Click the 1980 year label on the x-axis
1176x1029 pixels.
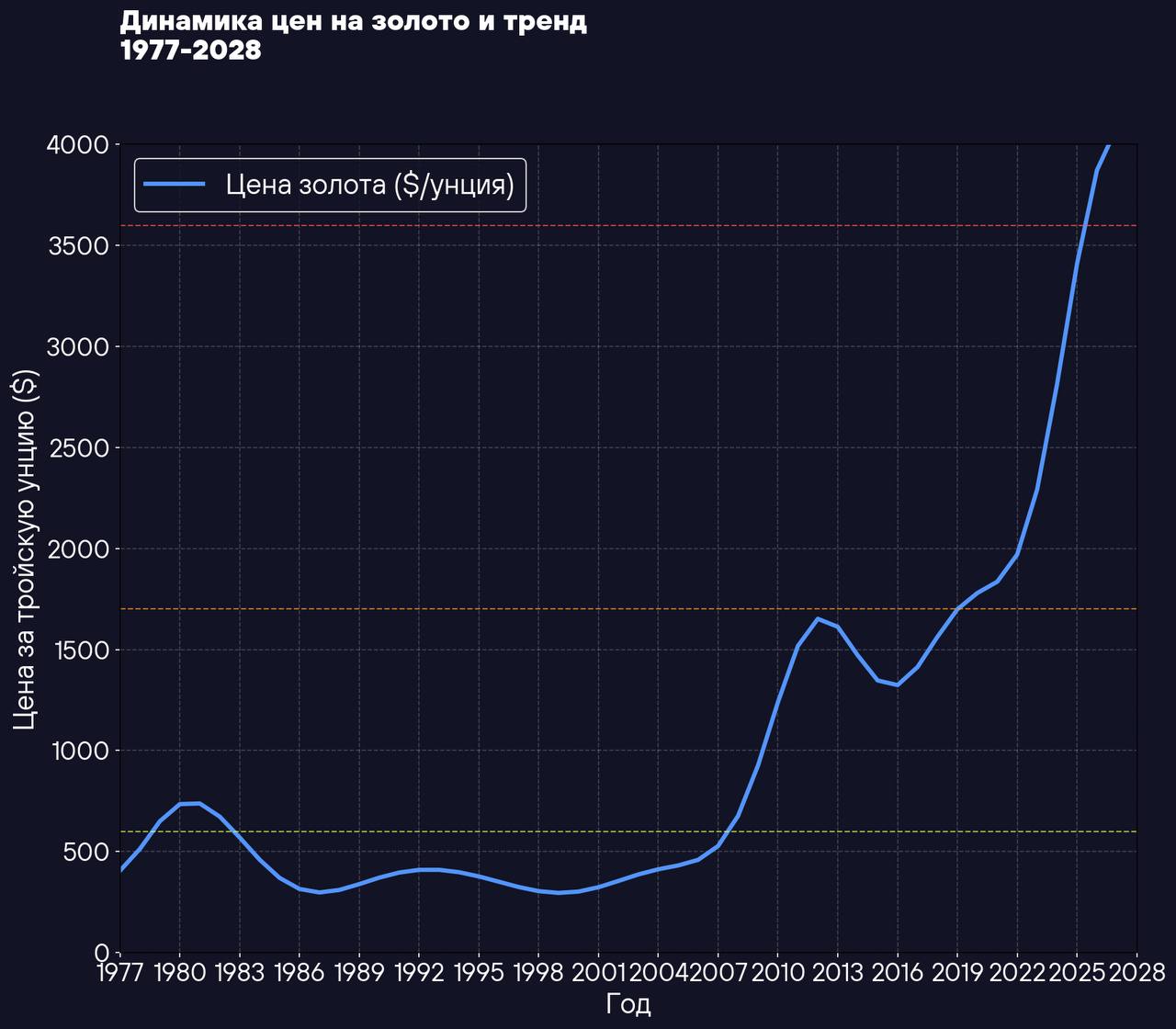179,973
